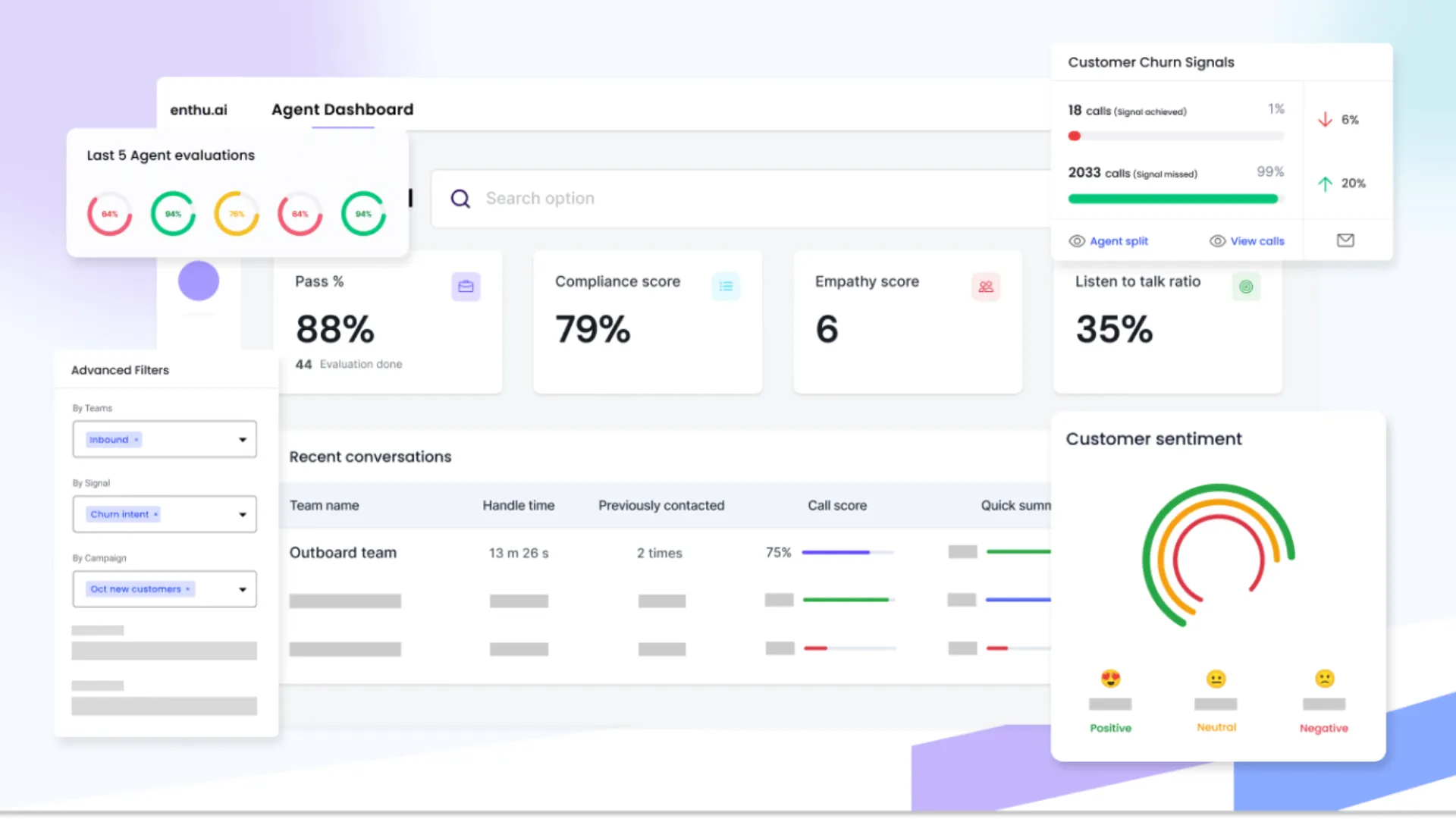This screenshot has height=819, width=1456.
Task: Click the people icon on Empathy score card
Action: [985, 287]
